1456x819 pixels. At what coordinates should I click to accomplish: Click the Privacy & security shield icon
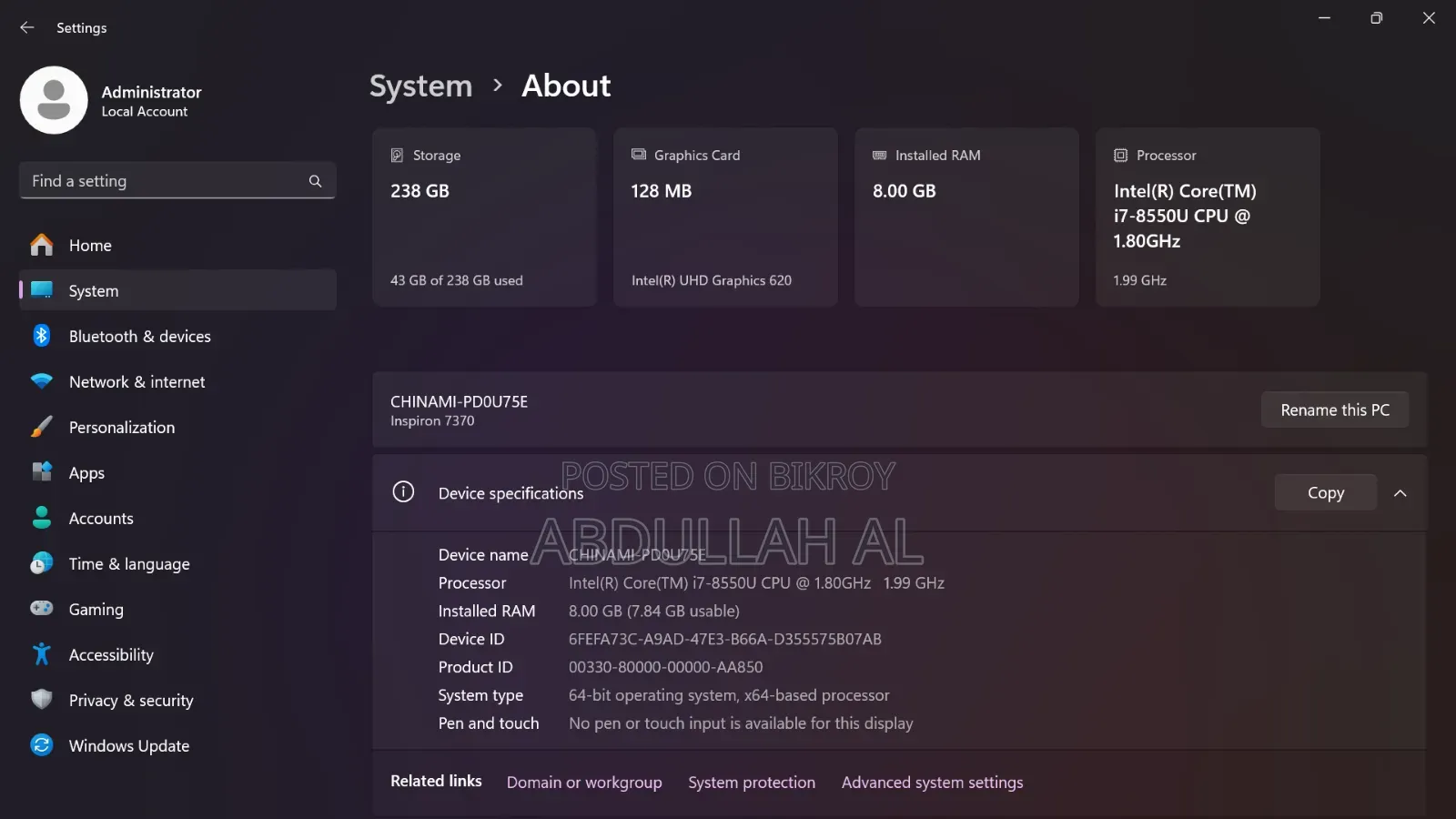[42, 700]
